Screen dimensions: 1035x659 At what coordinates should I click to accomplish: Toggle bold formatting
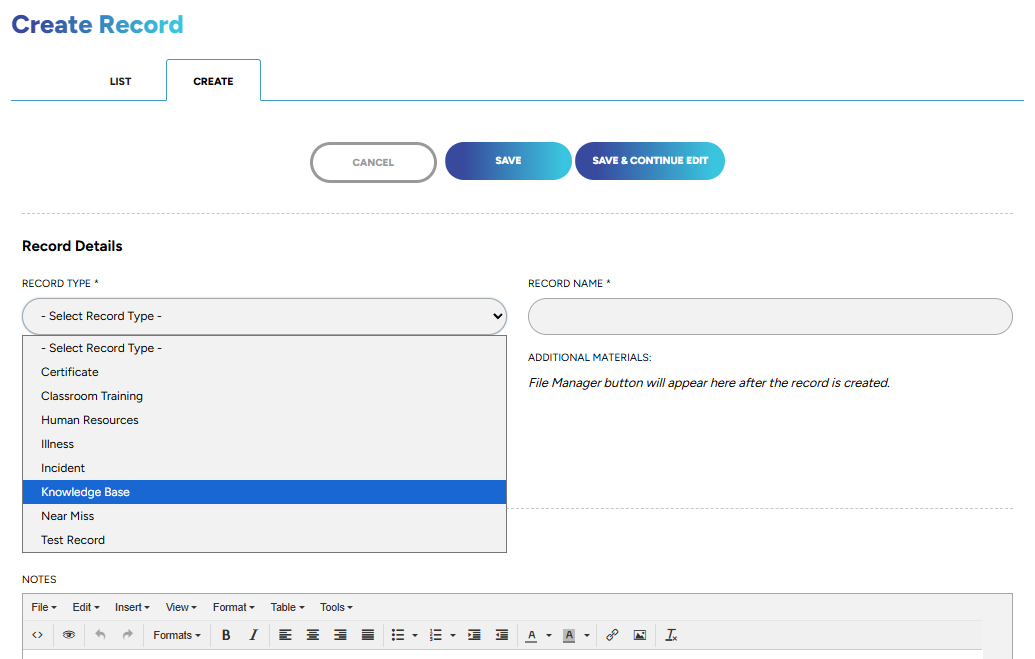point(226,635)
